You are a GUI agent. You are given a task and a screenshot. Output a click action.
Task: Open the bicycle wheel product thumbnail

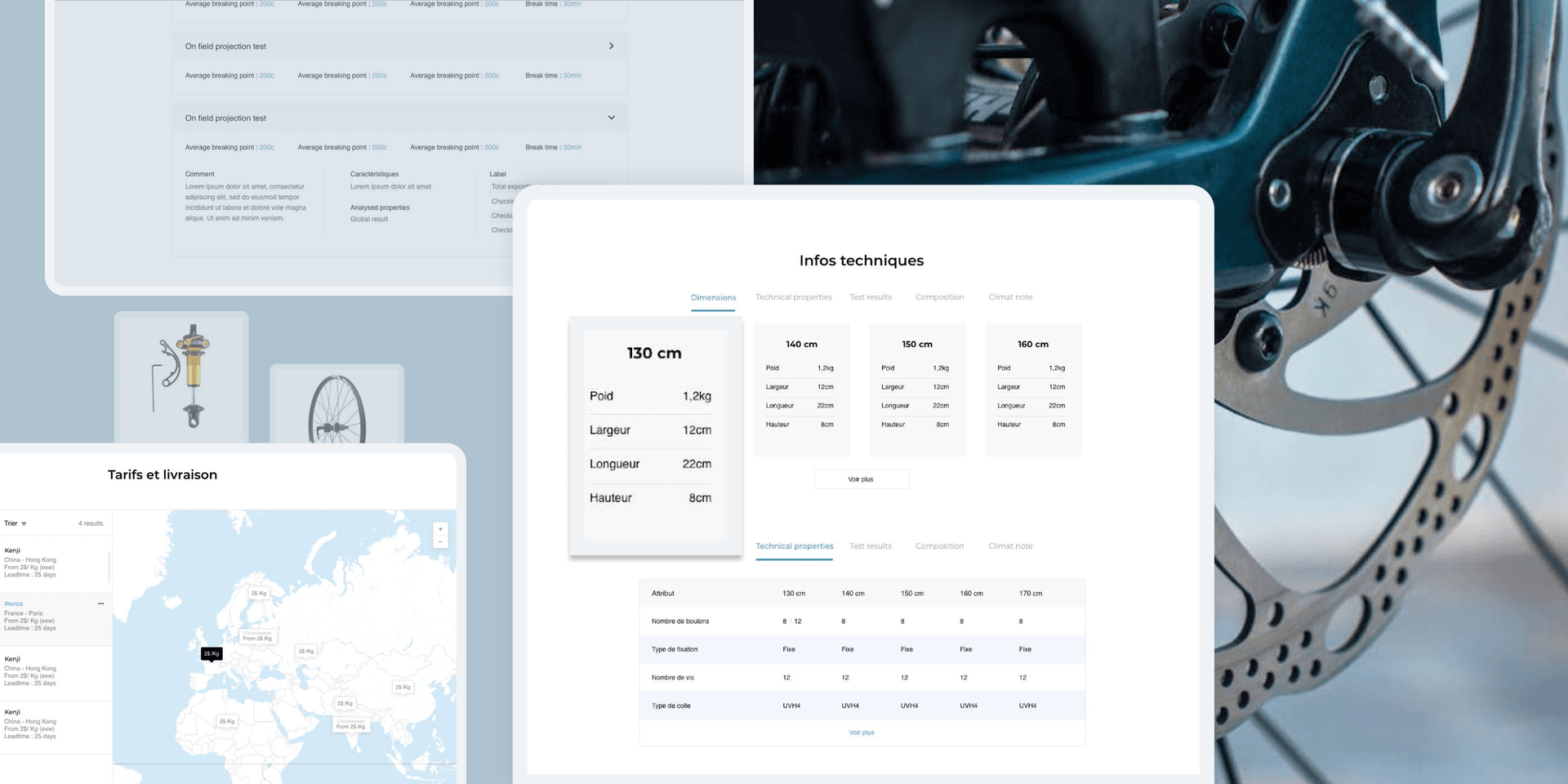click(x=336, y=403)
